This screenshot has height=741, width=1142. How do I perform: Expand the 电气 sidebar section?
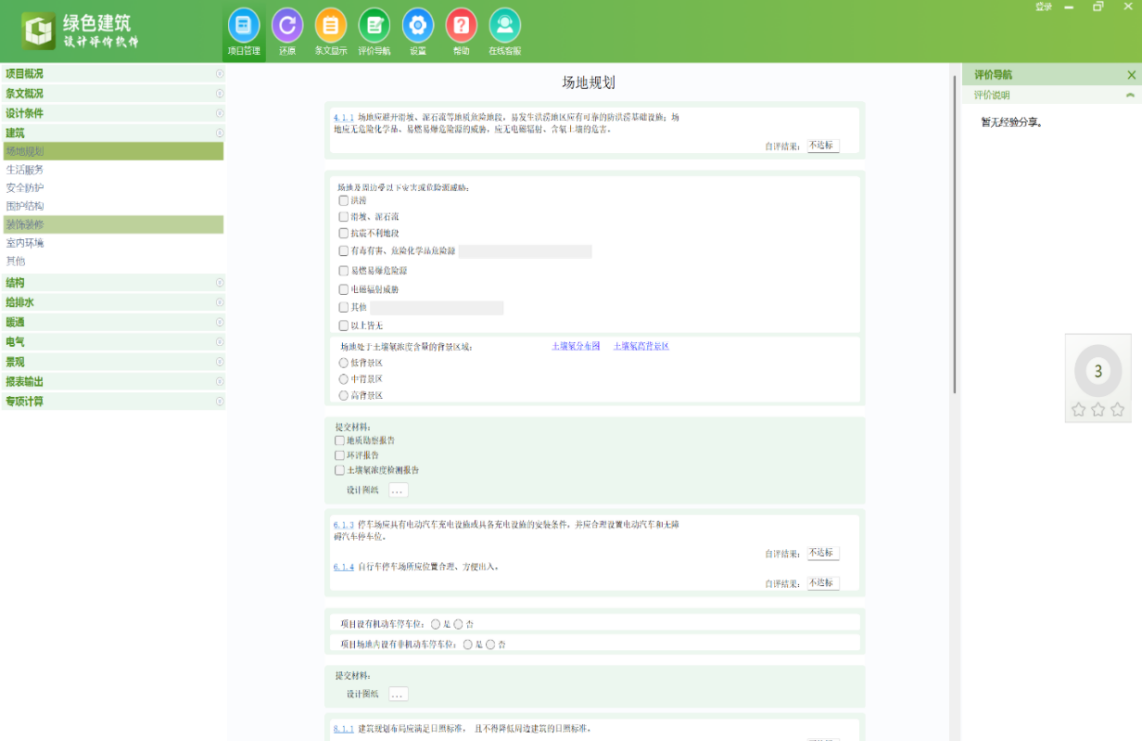click(x=112, y=339)
